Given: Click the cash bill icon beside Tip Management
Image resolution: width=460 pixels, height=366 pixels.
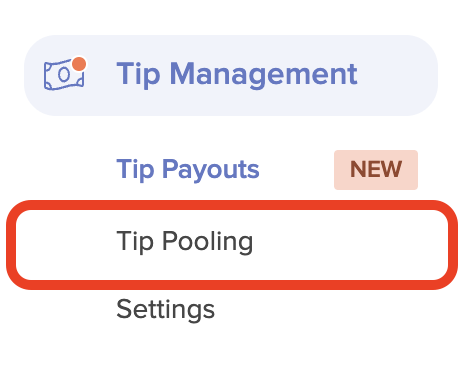Looking at the screenshot, I should click(x=64, y=75).
